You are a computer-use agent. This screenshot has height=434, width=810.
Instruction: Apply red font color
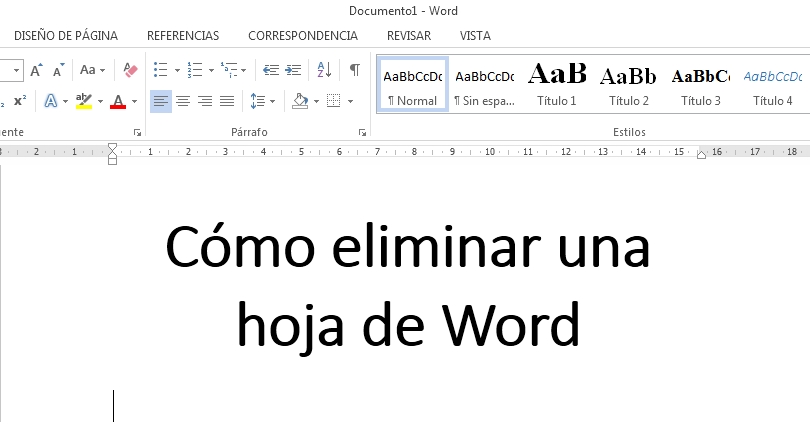(118, 101)
